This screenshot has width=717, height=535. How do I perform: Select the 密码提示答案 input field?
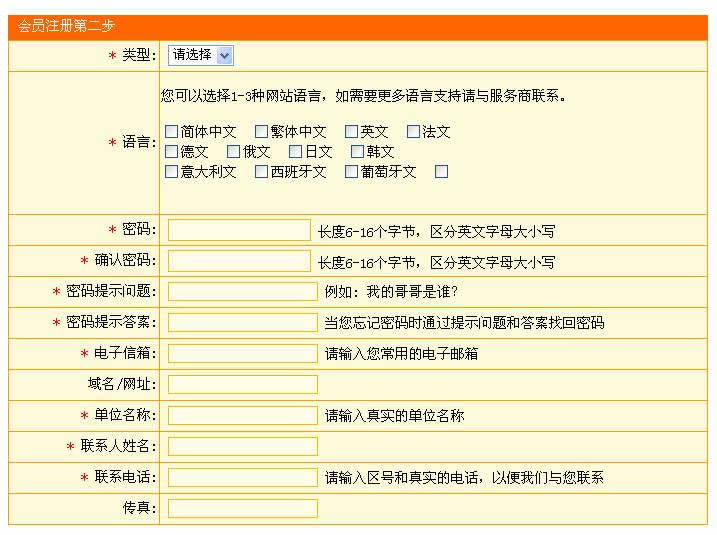(x=242, y=323)
